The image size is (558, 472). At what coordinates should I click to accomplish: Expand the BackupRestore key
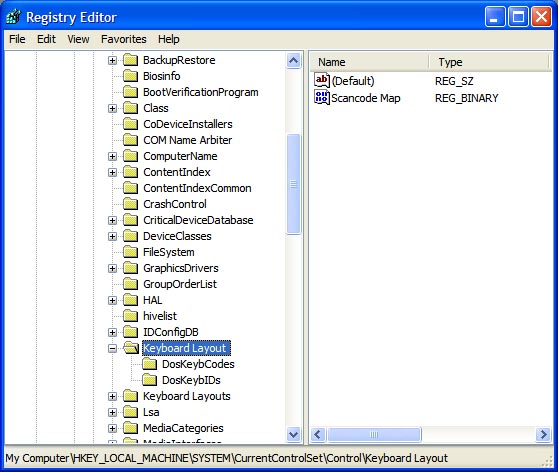(x=112, y=61)
